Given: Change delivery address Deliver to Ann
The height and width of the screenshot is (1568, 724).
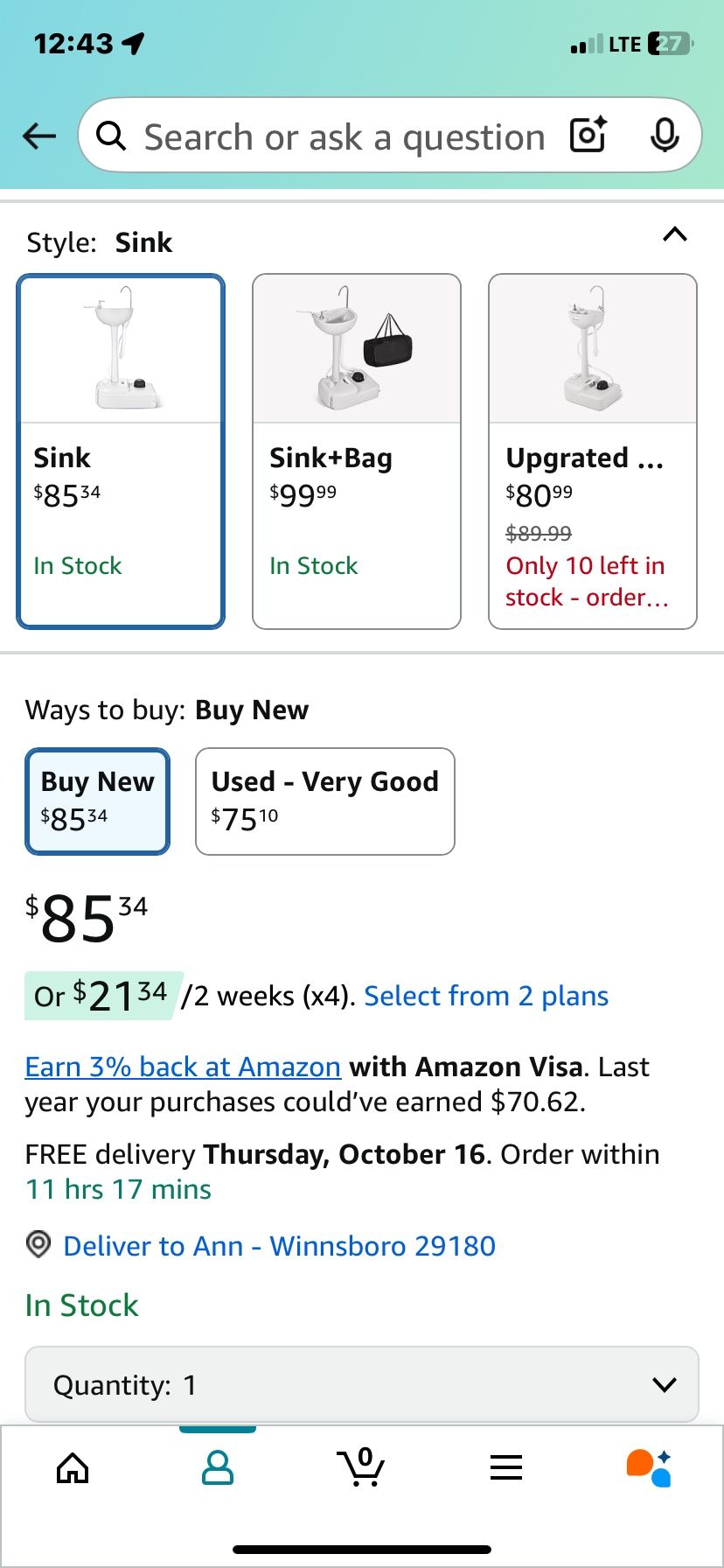Looking at the screenshot, I should 279,1245.
